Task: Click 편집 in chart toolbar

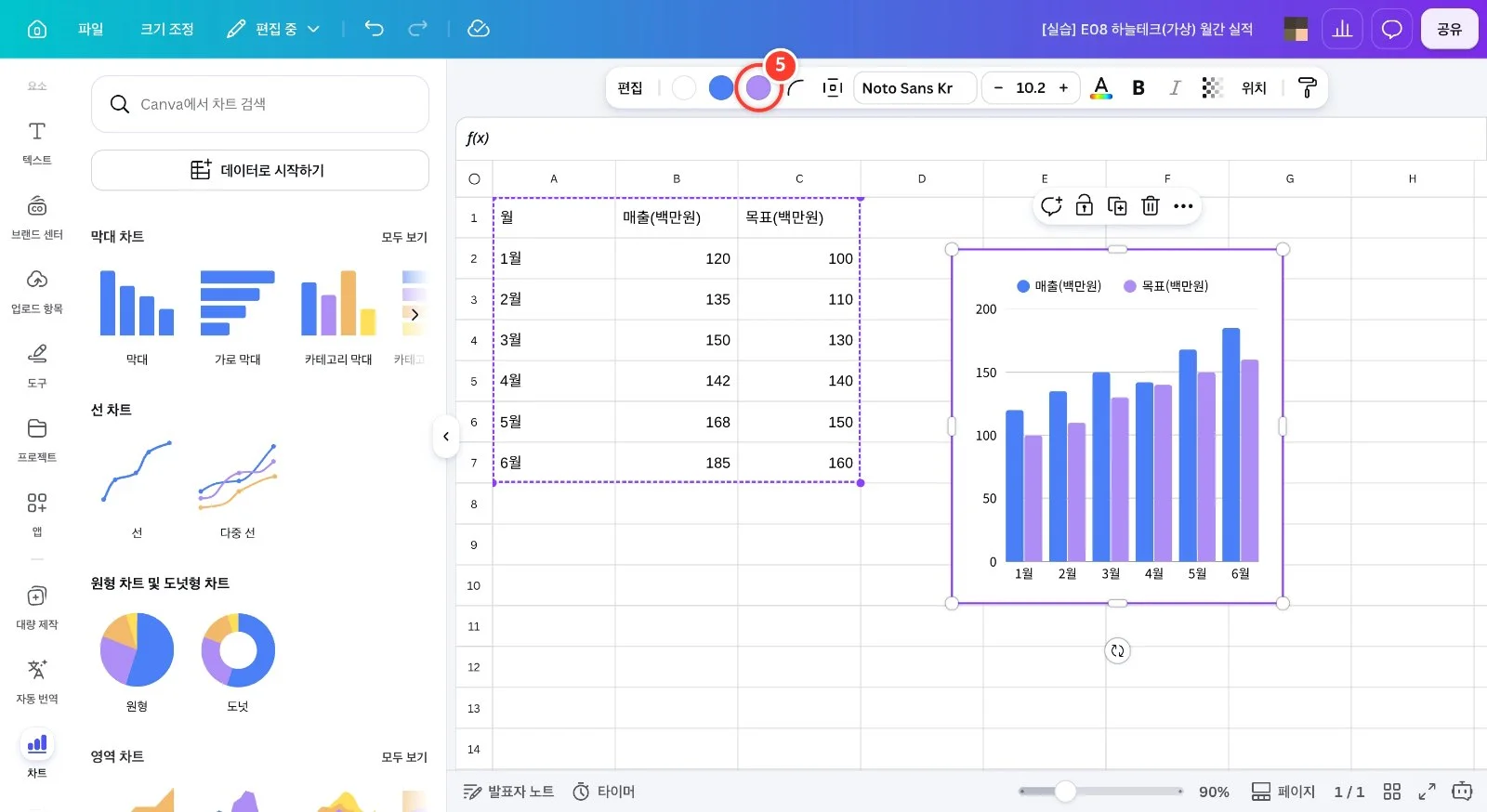Action: click(630, 87)
